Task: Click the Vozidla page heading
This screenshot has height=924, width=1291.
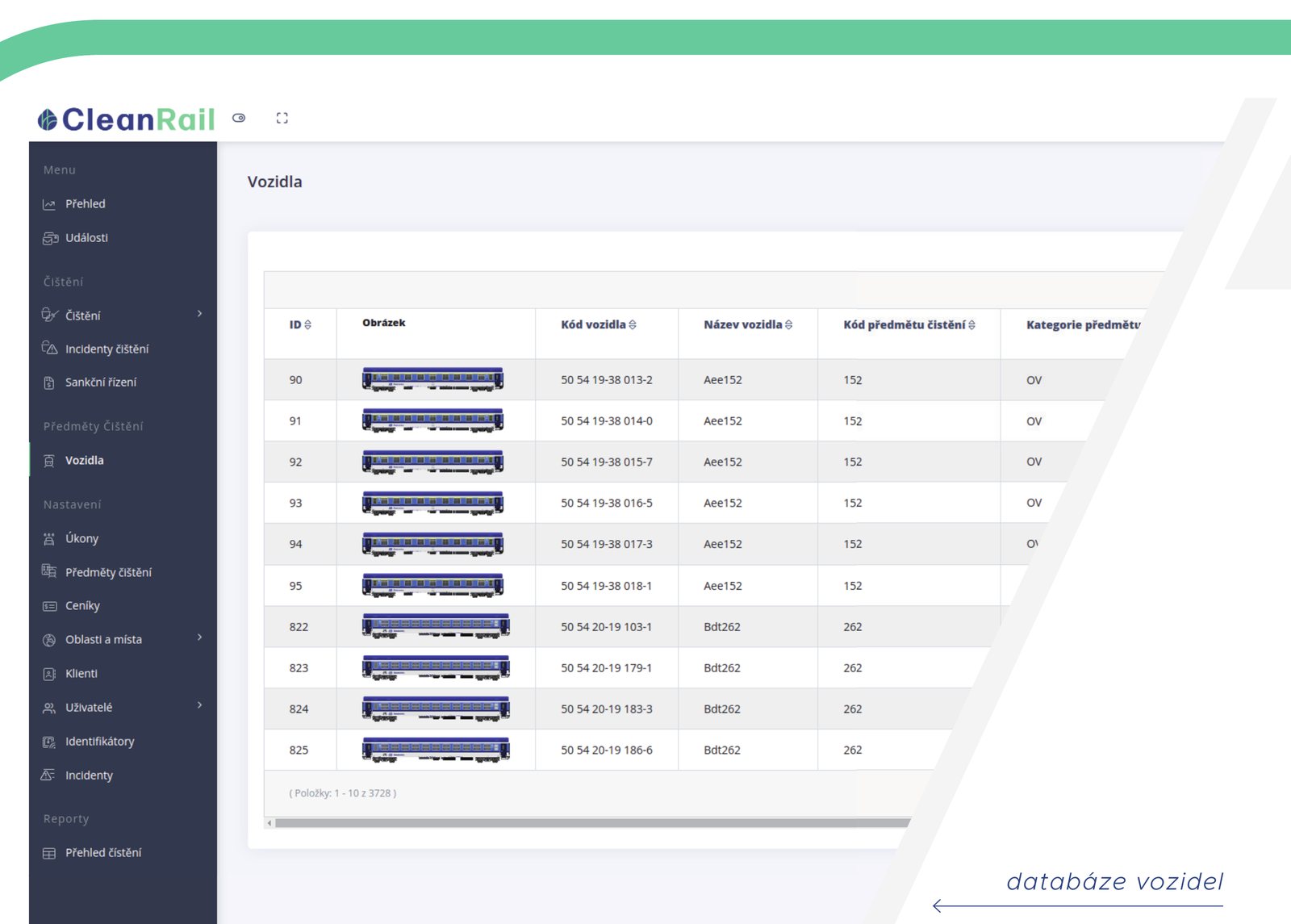Action: [x=275, y=182]
